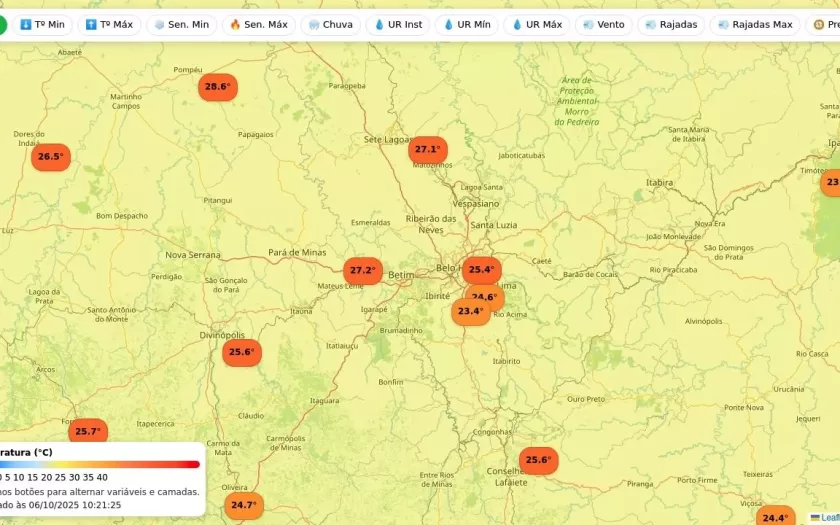Select the 27.2° marker near Betim
The image size is (840, 525).
tap(362, 271)
